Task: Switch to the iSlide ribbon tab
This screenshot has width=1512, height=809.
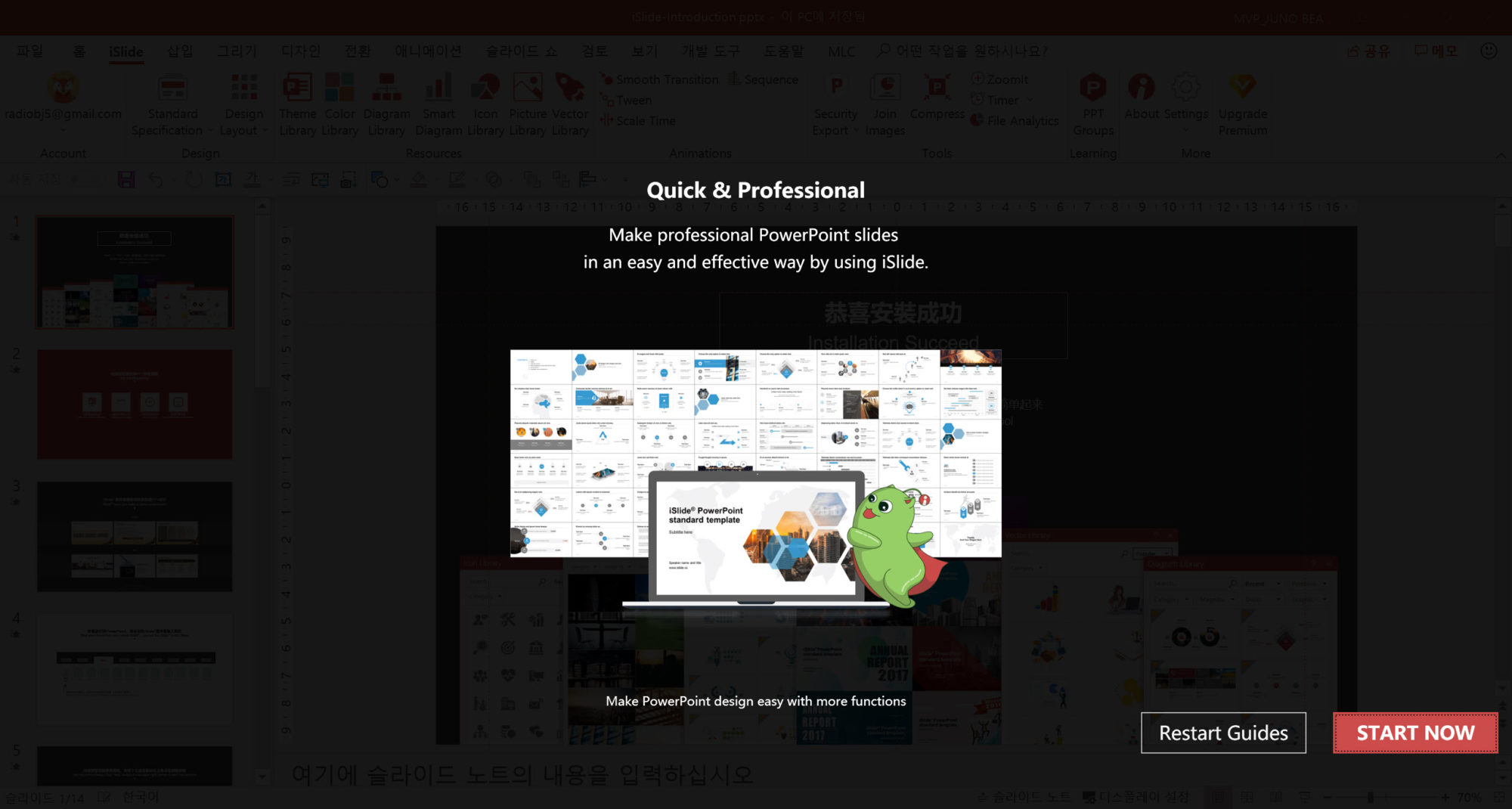Action: 125,51
